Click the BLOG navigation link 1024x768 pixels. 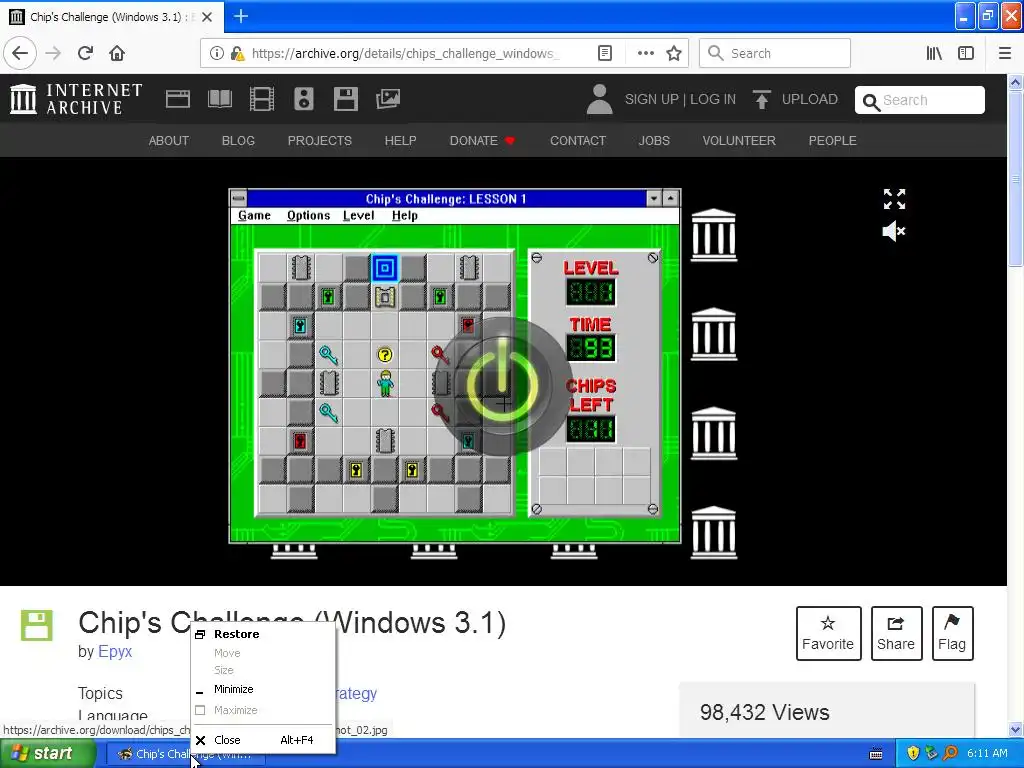pyautogui.click(x=238, y=140)
